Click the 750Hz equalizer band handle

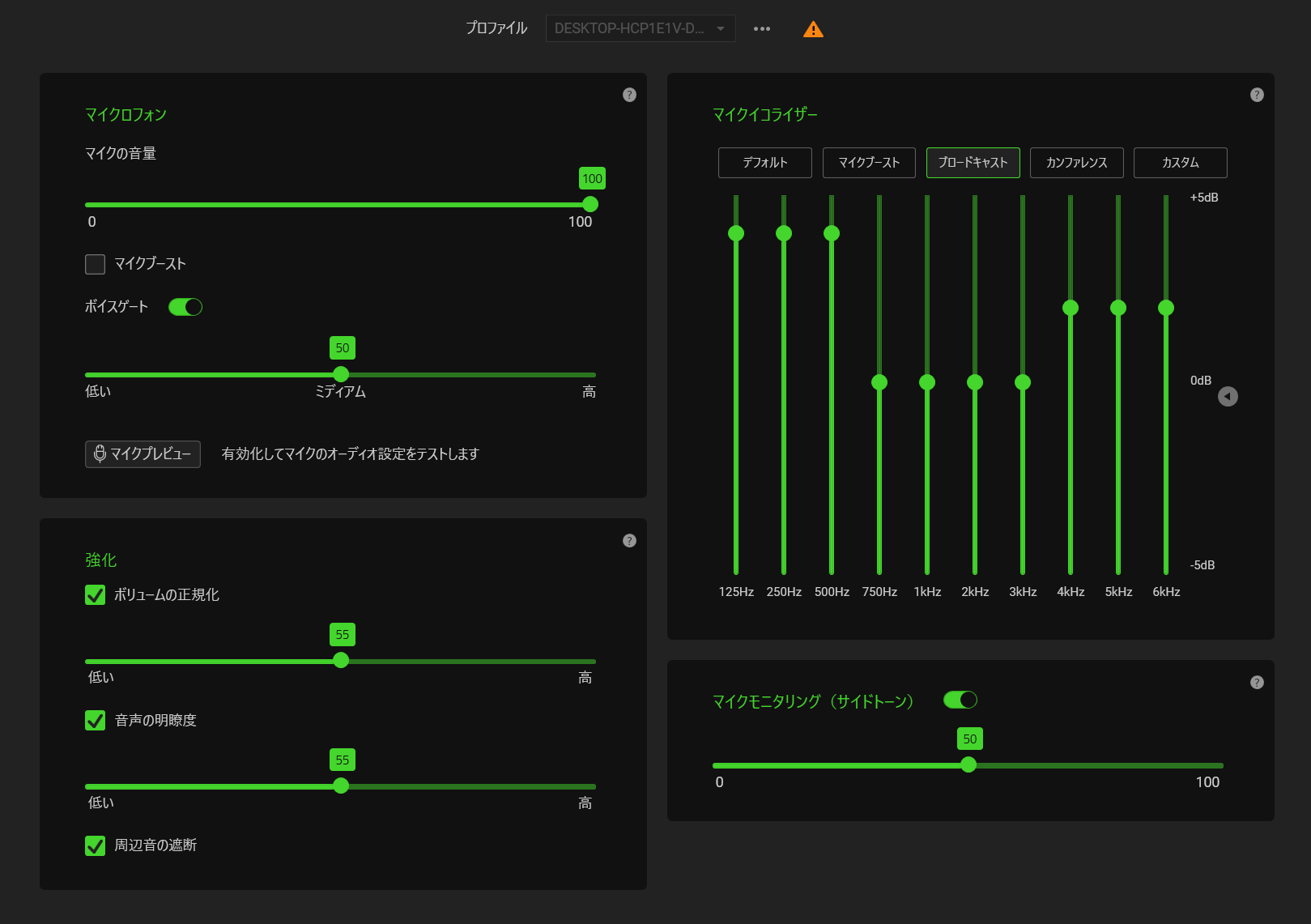(879, 382)
